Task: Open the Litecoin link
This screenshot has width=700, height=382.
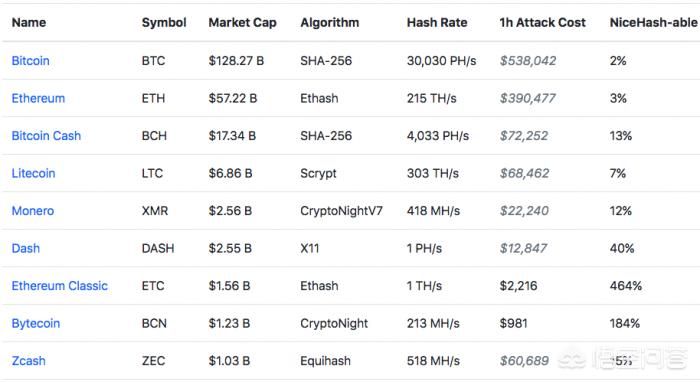Action: point(33,173)
